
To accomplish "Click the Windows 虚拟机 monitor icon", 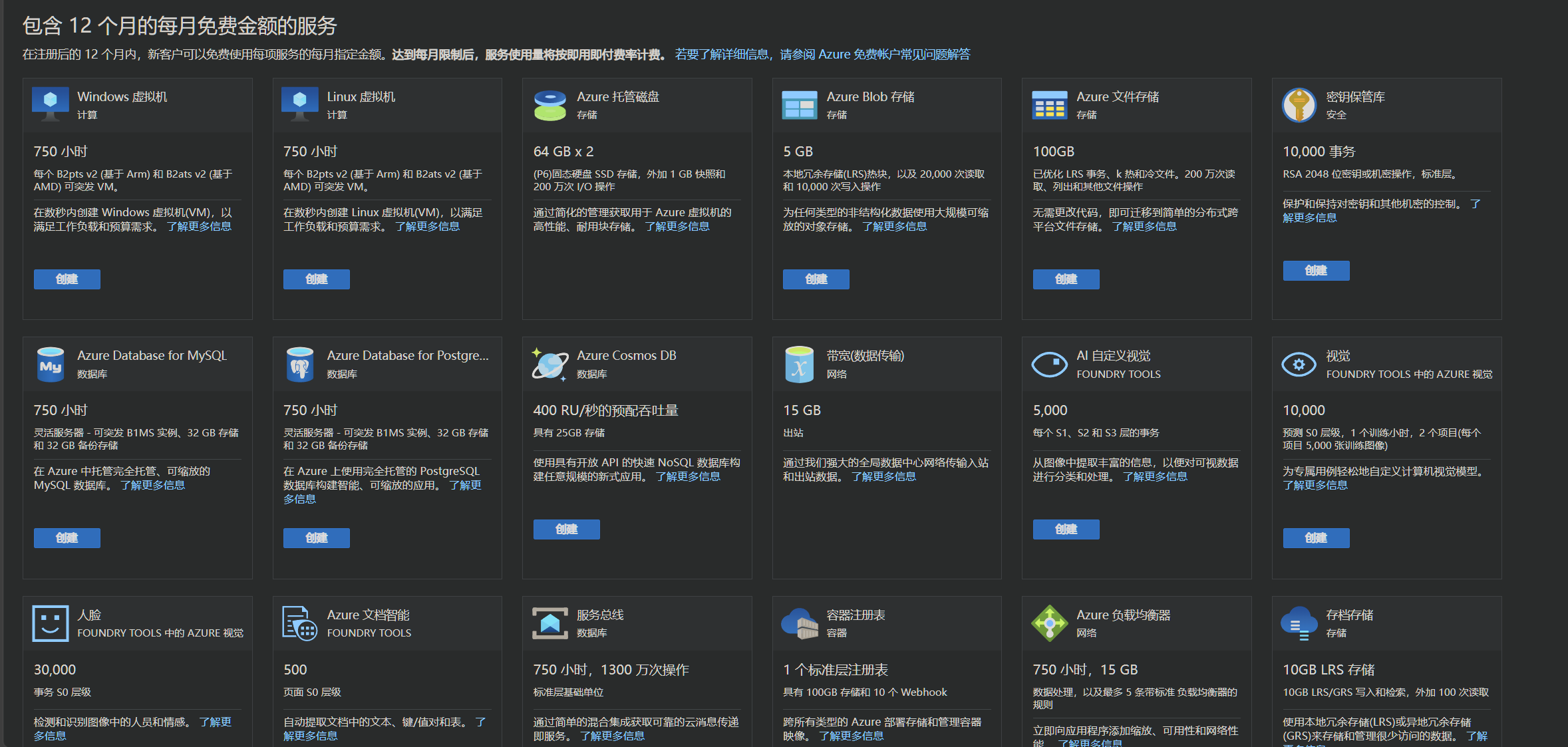I will tap(50, 104).
